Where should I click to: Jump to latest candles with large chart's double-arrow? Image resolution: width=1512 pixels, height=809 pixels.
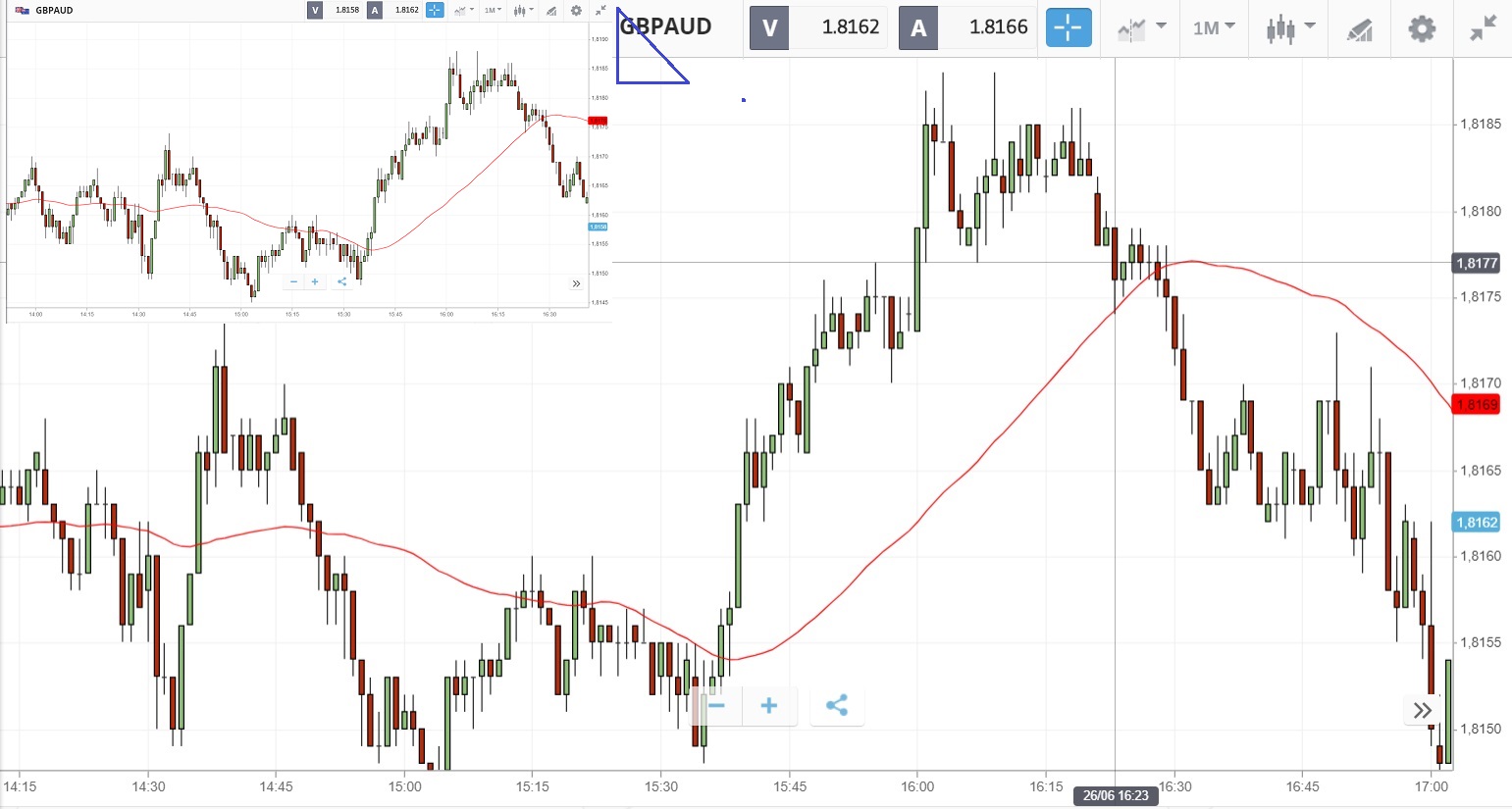click(x=1423, y=710)
